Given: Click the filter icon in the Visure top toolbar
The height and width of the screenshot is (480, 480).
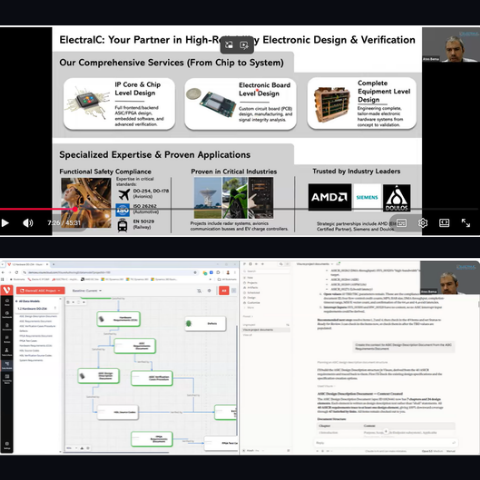Looking at the screenshot, I should tap(199, 291).
